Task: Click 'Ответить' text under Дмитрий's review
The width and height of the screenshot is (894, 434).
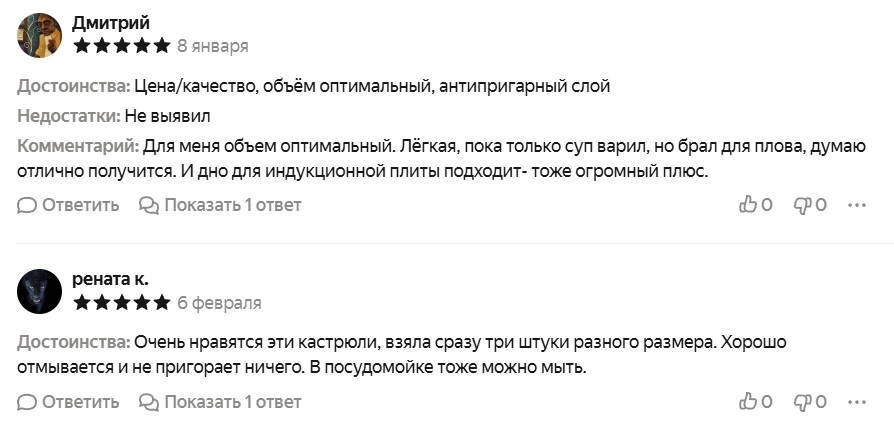Action: pyautogui.click(x=81, y=205)
